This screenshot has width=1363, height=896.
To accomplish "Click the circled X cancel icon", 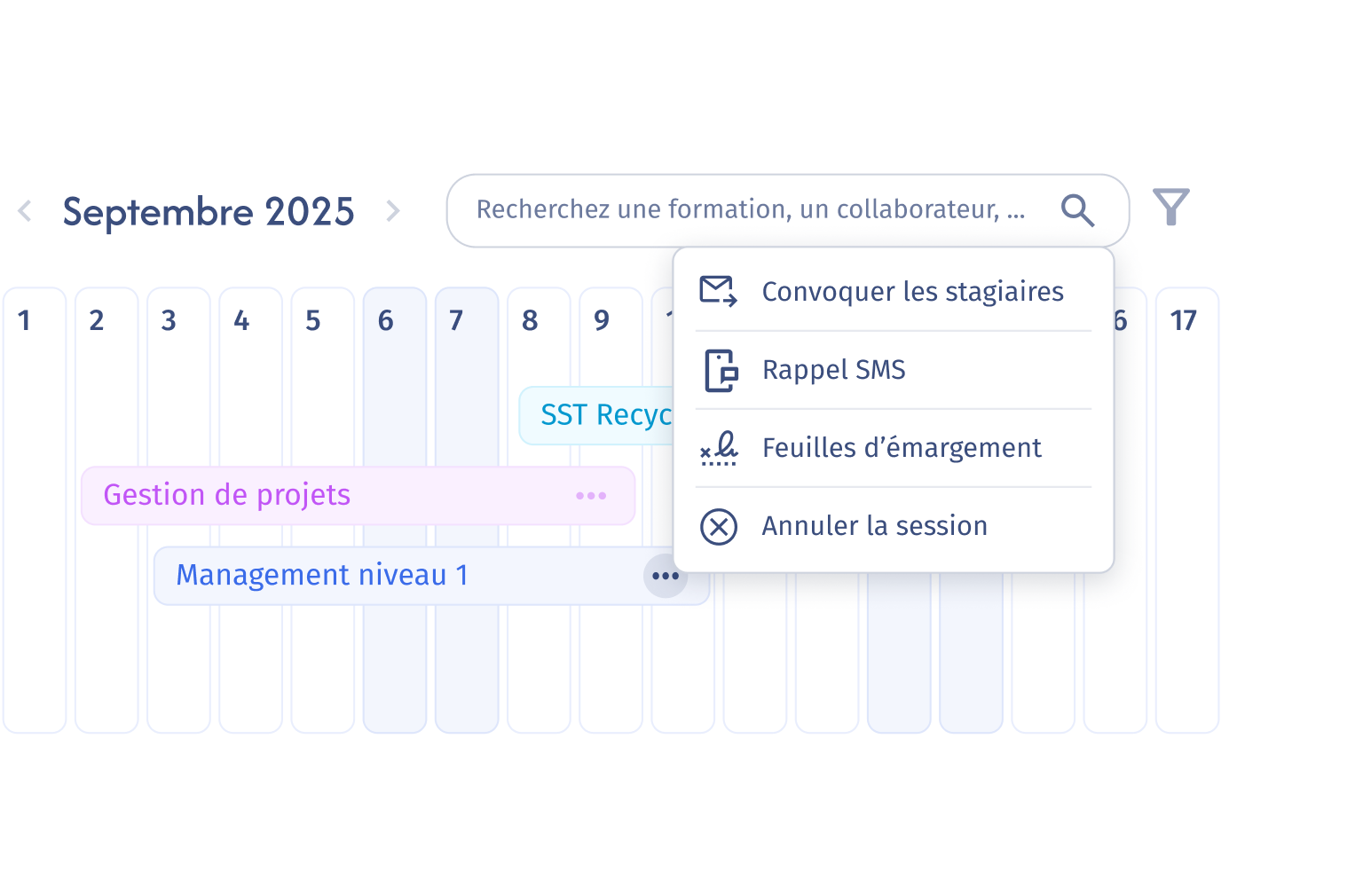I will tap(719, 526).
